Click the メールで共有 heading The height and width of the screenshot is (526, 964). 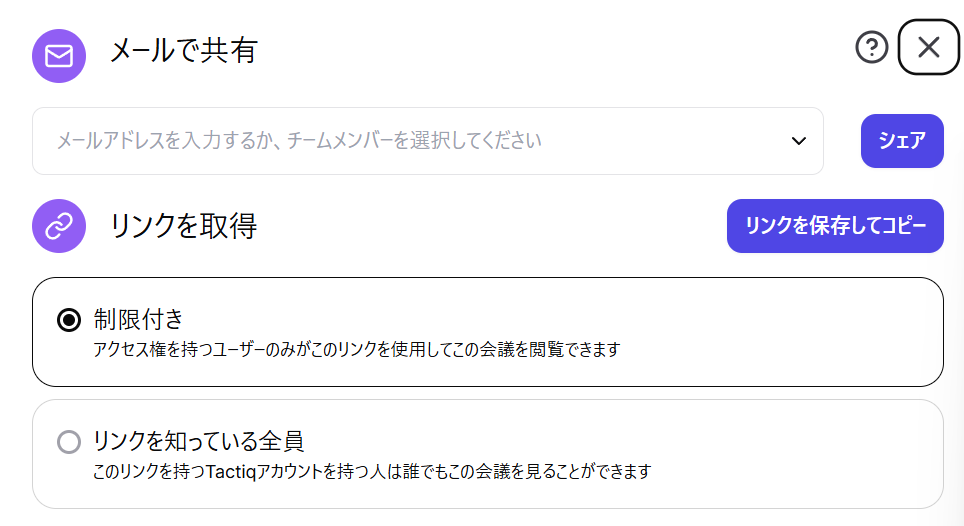[x=183, y=50]
